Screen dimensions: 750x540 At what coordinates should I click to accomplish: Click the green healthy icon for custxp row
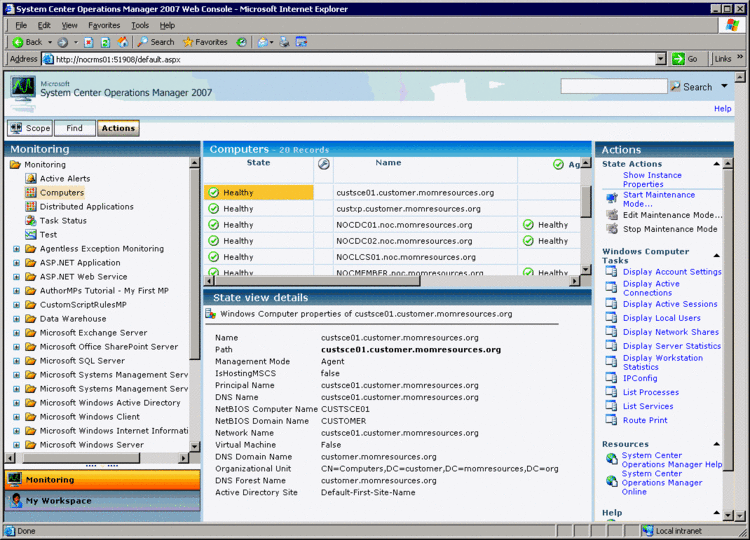(214, 209)
